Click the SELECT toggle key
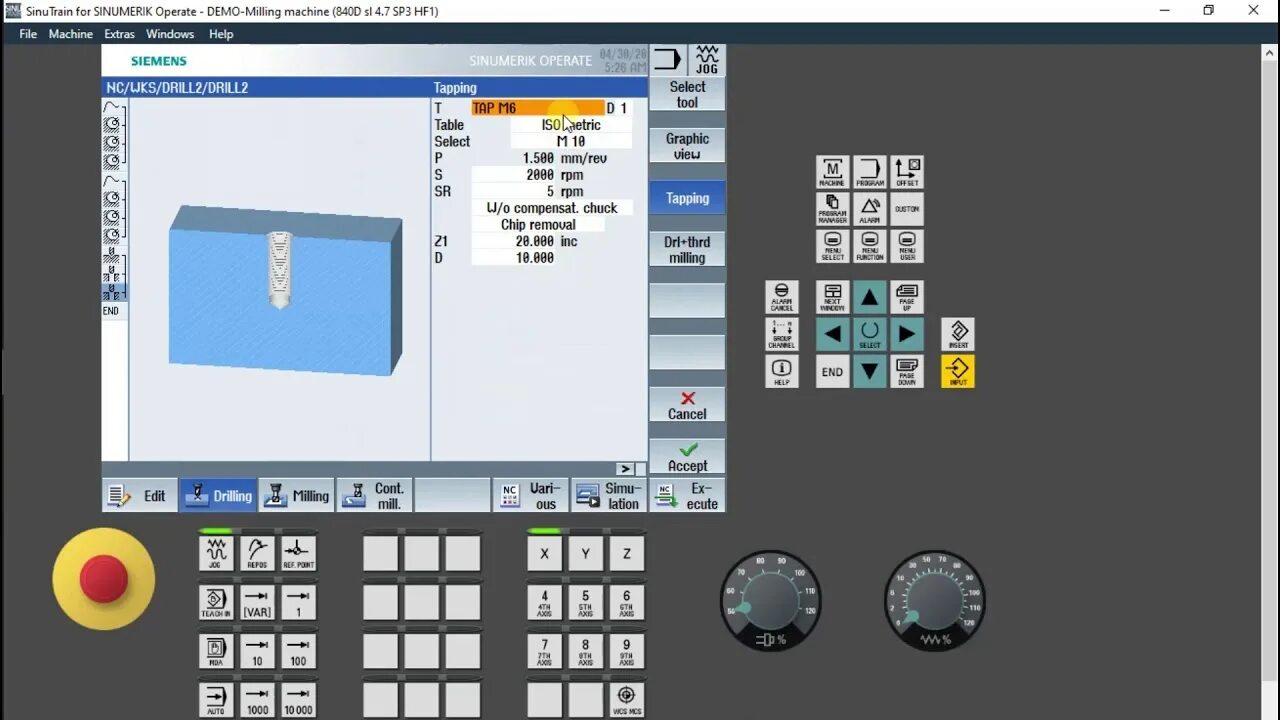 pyautogui.click(x=870, y=334)
